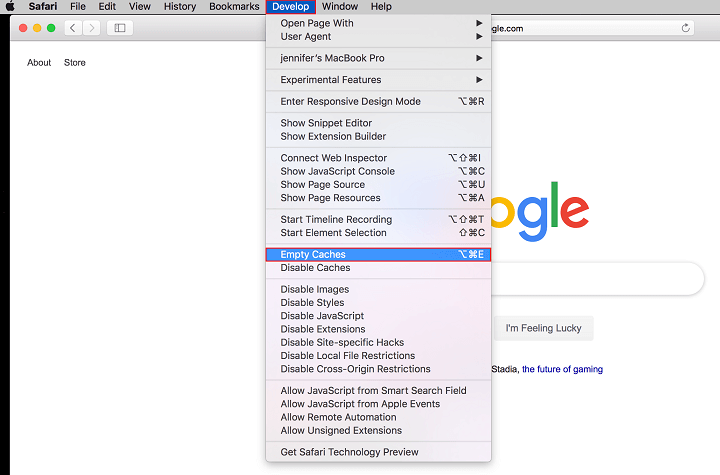Select Show Snippet Editor

(378, 123)
